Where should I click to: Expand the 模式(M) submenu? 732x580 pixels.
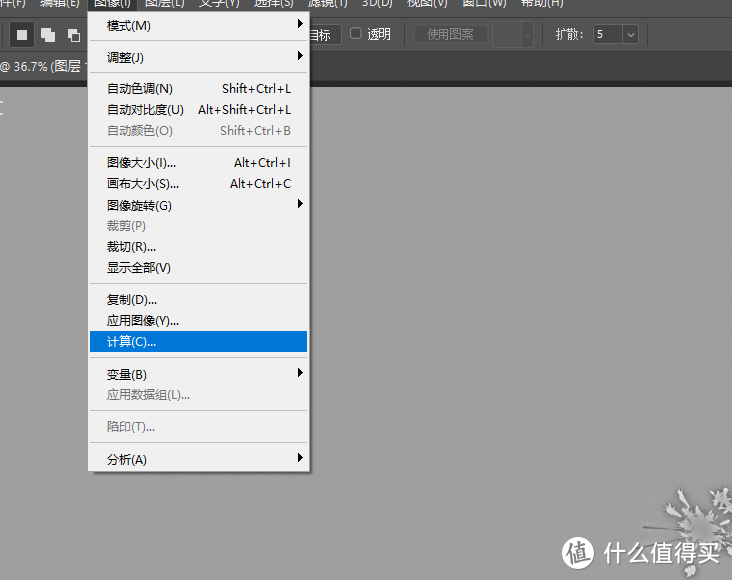(x=200, y=25)
